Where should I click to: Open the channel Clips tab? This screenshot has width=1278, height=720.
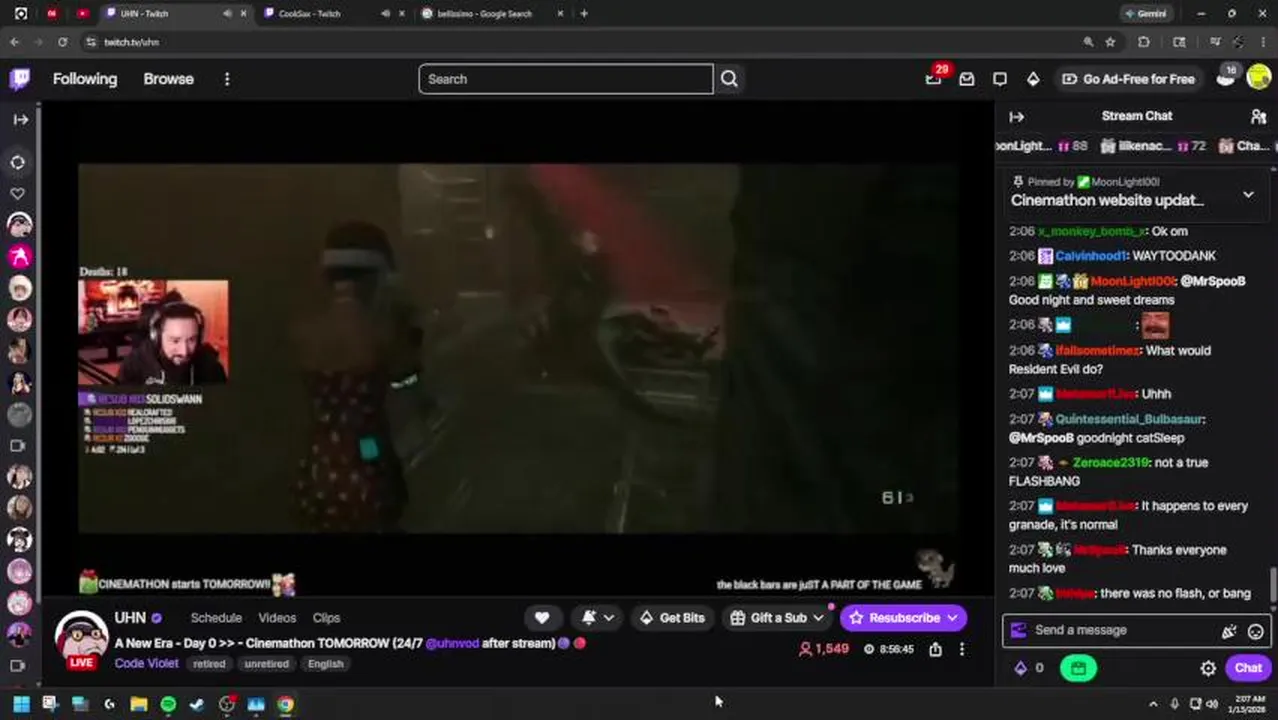pos(326,618)
